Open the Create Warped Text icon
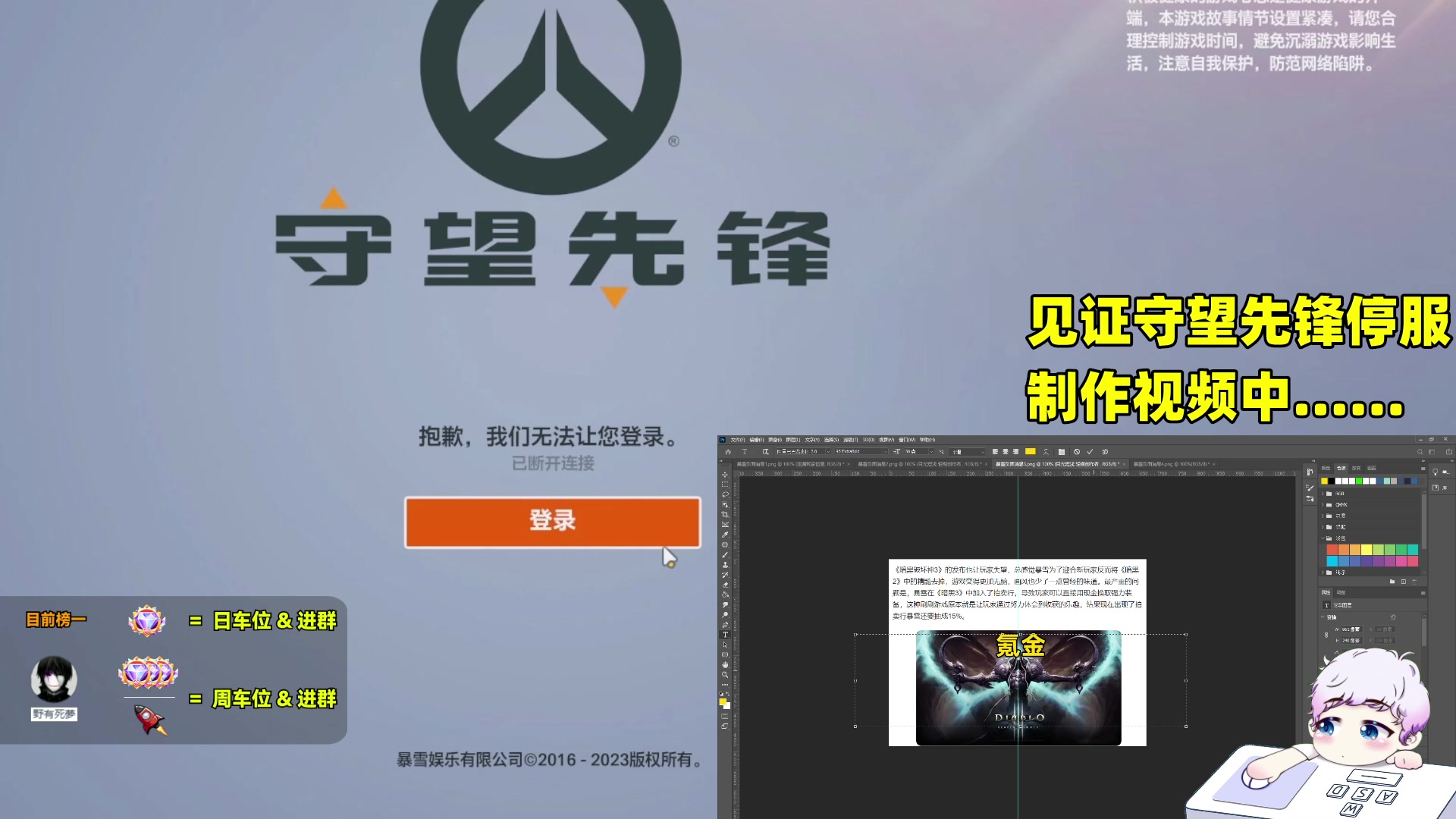Viewport: 1456px width, 819px height. (1046, 452)
